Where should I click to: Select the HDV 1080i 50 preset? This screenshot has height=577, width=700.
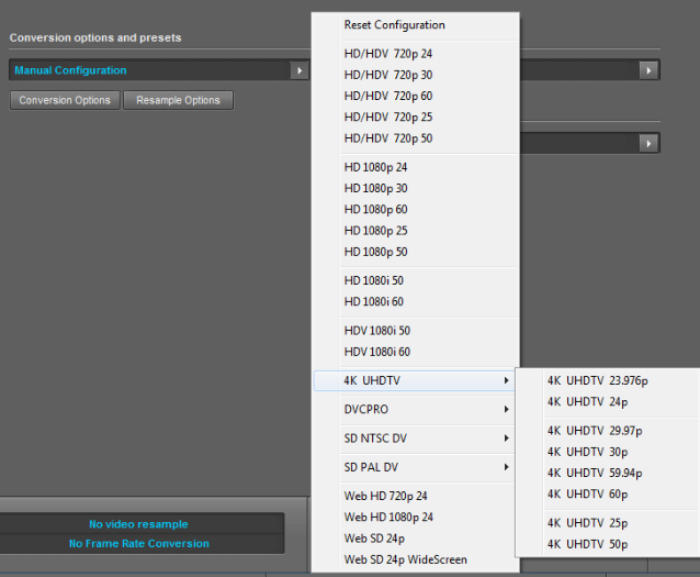click(377, 331)
